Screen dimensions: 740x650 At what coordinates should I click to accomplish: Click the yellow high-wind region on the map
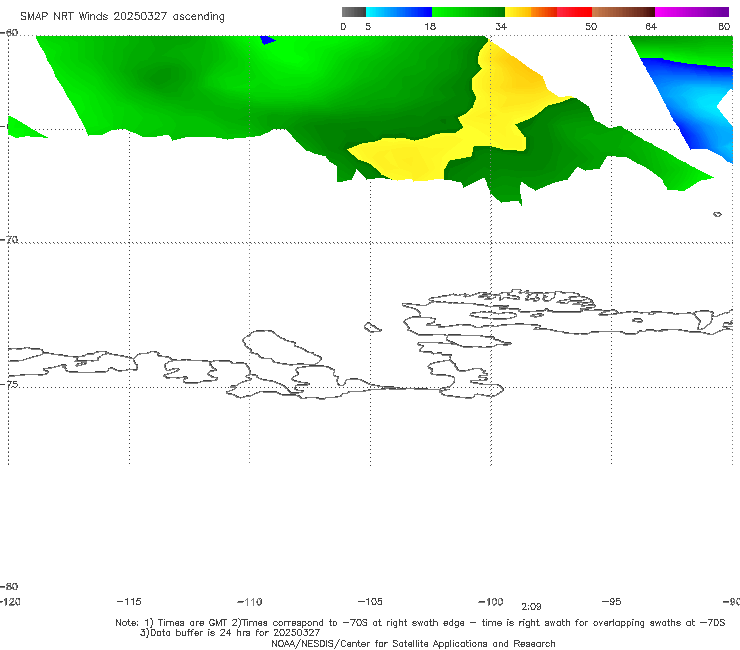[x=491, y=118]
